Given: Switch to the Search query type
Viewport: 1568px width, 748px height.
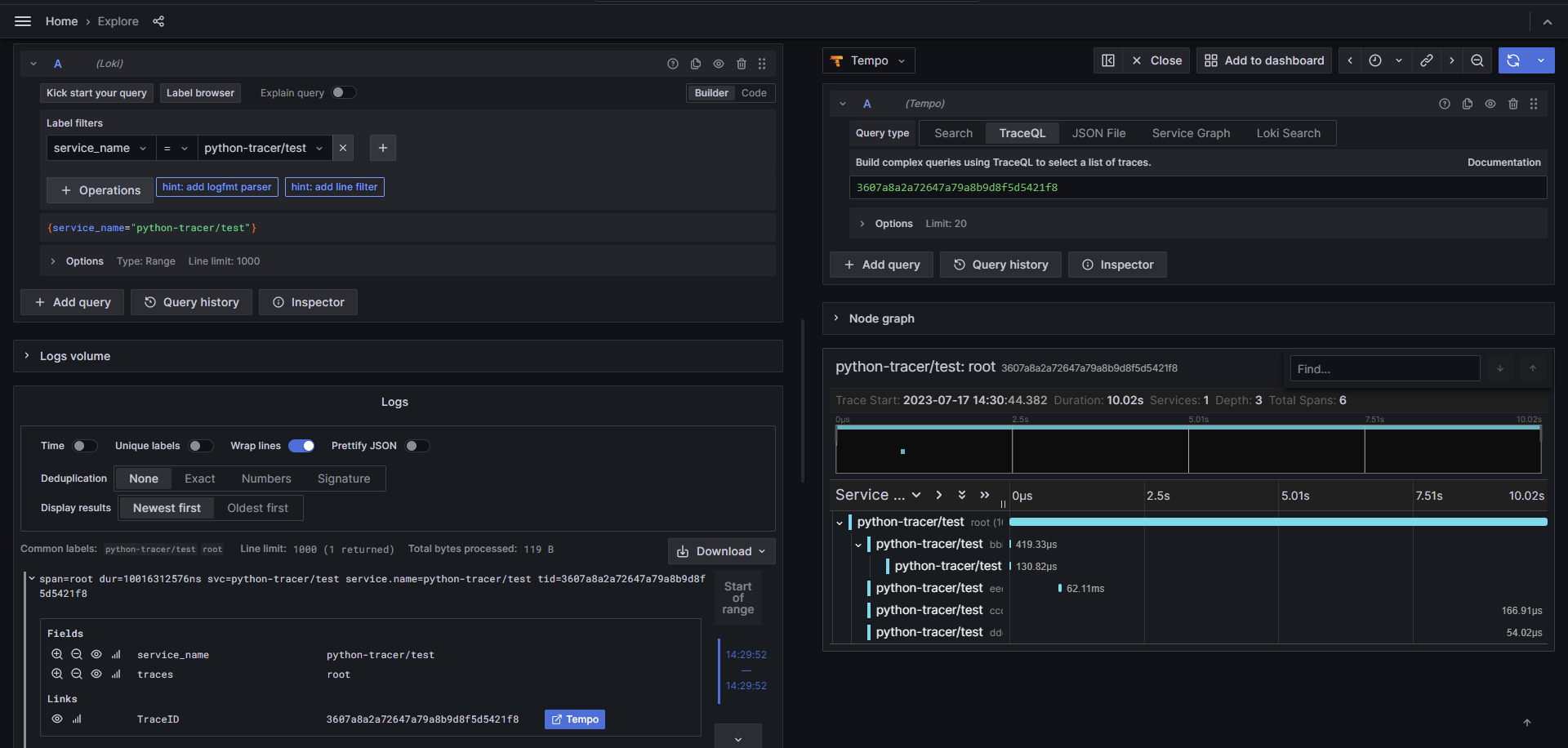Looking at the screenshot, I should pyautogui.click(x=953, y=133).
